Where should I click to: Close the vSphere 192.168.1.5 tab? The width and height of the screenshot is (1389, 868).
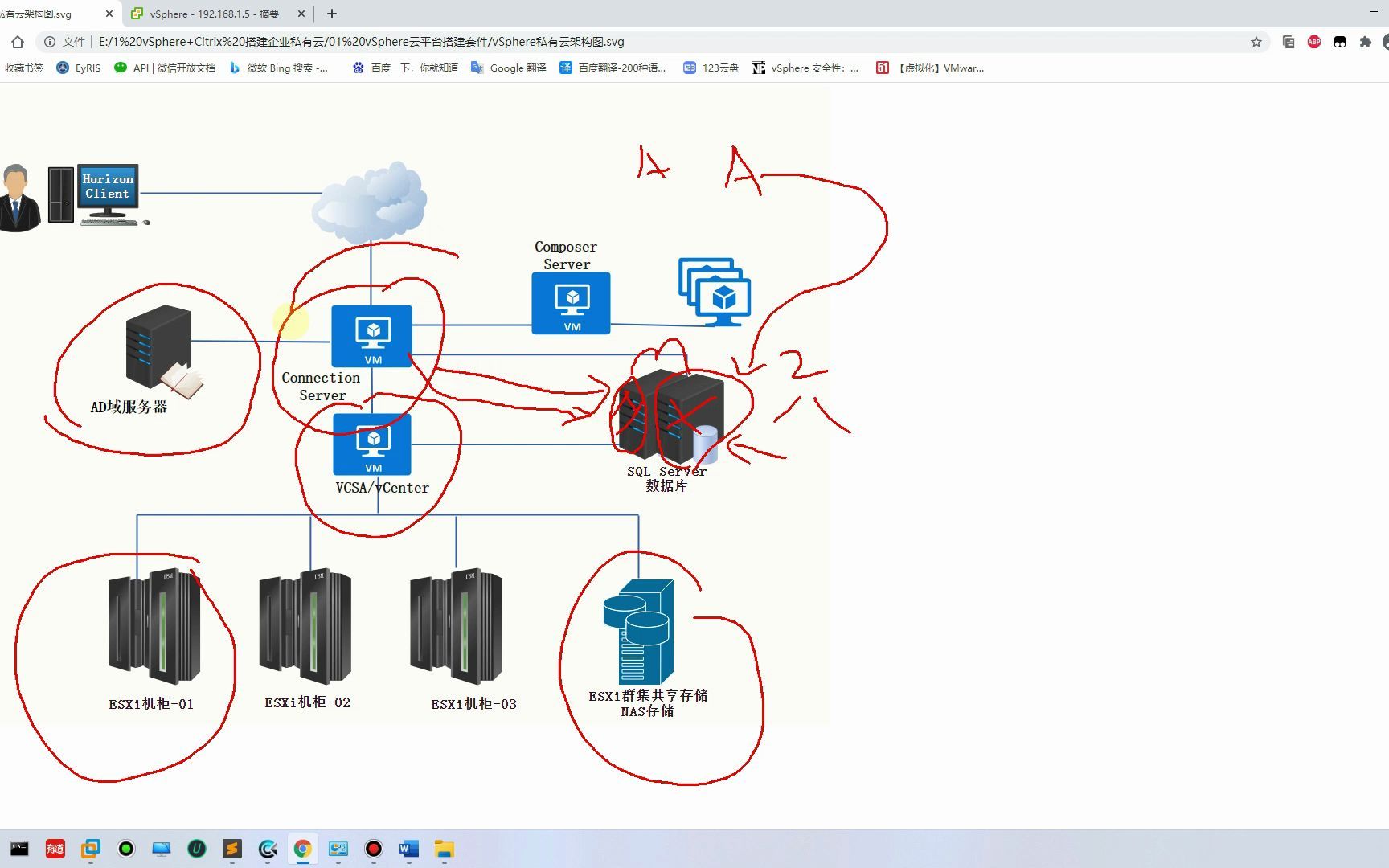(x=301, y=14)
